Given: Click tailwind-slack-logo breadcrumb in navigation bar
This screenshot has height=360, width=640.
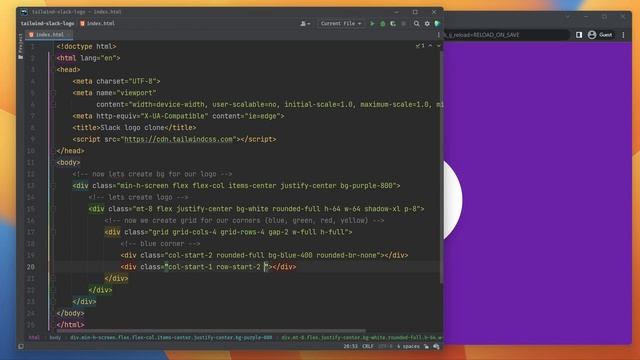Looking at the screenshot, I should (47, 24).
